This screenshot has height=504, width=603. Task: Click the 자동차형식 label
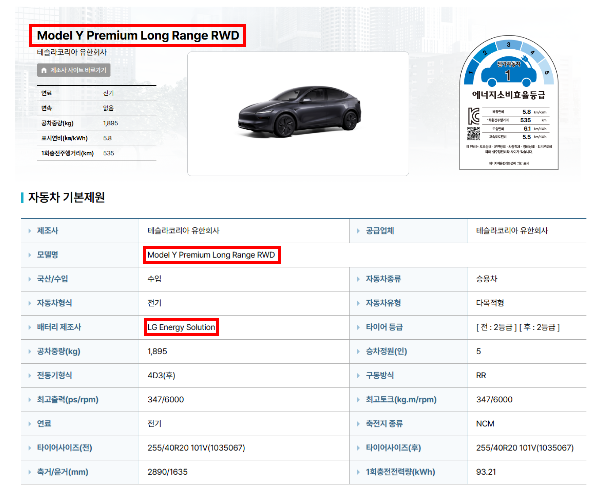[x=54, y=303]
